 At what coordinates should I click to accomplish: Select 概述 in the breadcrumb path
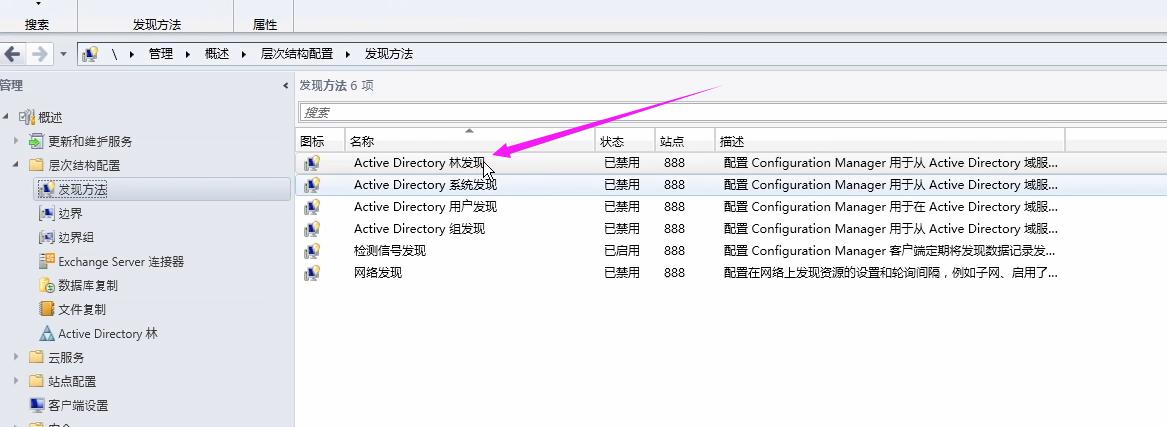click(x=217, y=54)
